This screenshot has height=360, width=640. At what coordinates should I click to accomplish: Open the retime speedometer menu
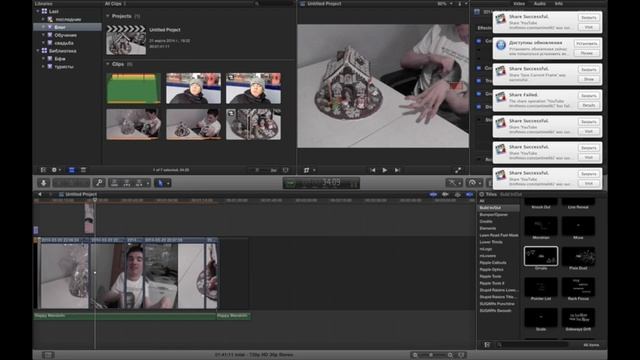click(474, 183)
